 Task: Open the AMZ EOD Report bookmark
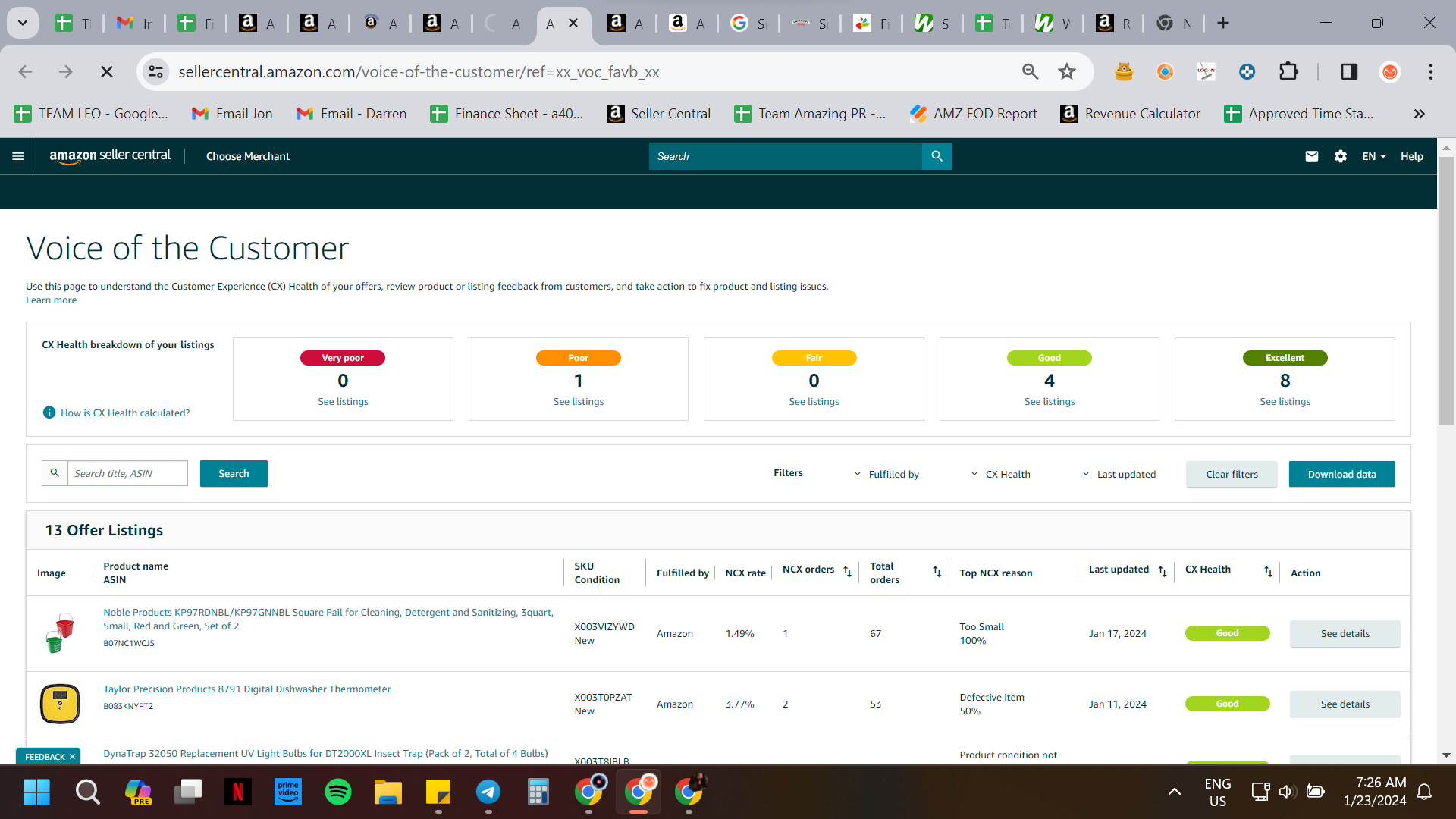[974, 114]
